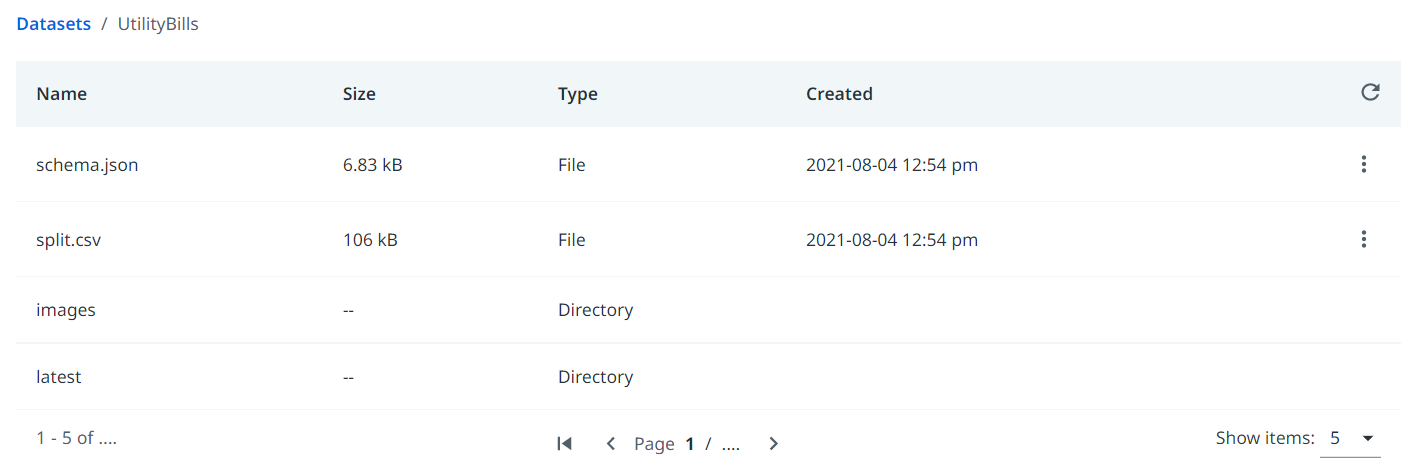
Task: Click the schema.json created date cell
Action: pyautogui.click(x=892, y=165)
